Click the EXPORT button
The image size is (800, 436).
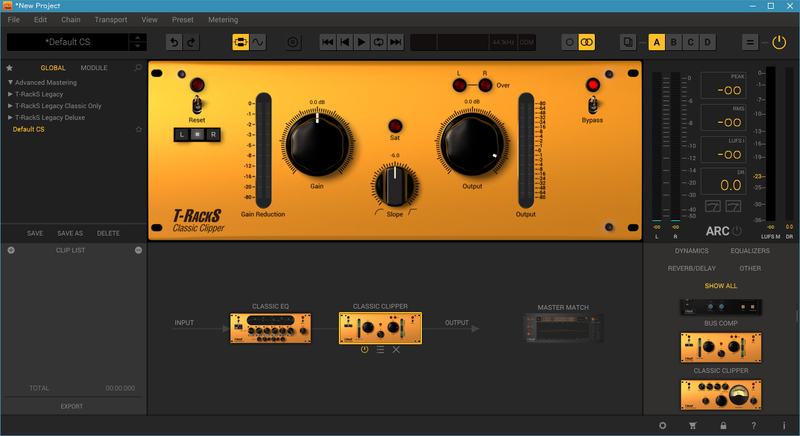(x=71, y=406)
